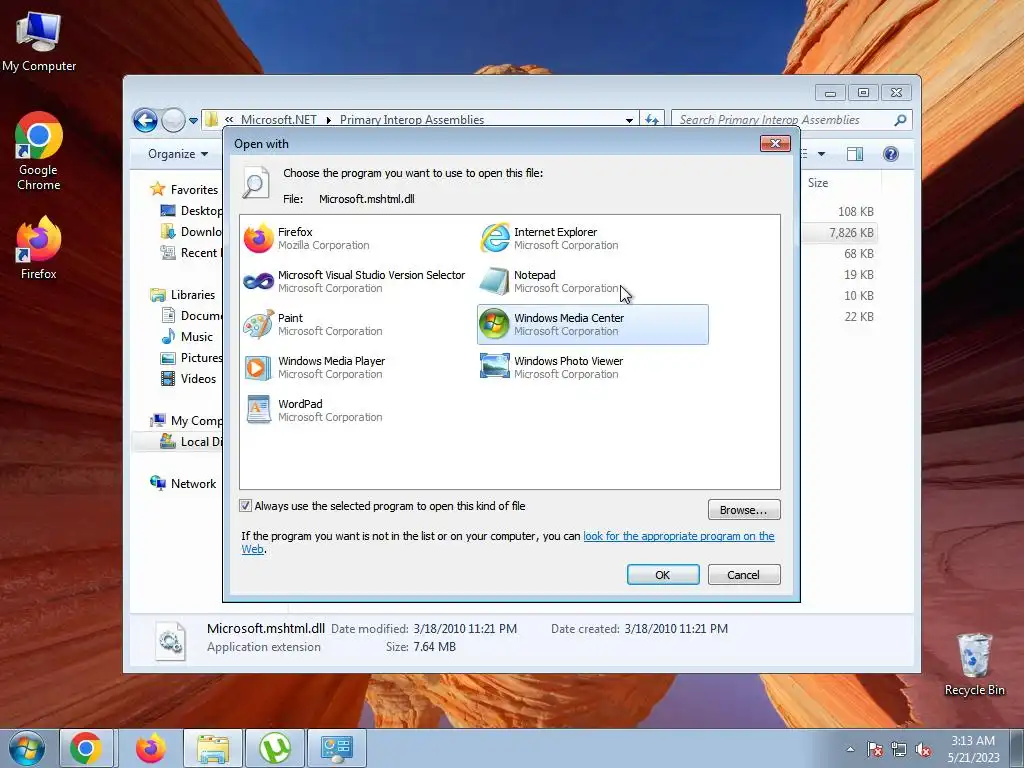Follow the look for appropriate program link
The width and height of the screenshot is (1024, 768).
pyautogui.click(x=679, y=536)
